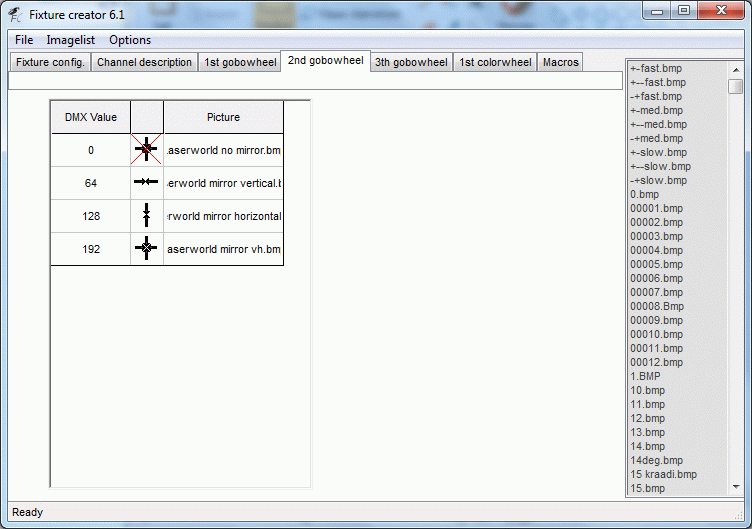Open the Imagelist menu

point(70,40)
